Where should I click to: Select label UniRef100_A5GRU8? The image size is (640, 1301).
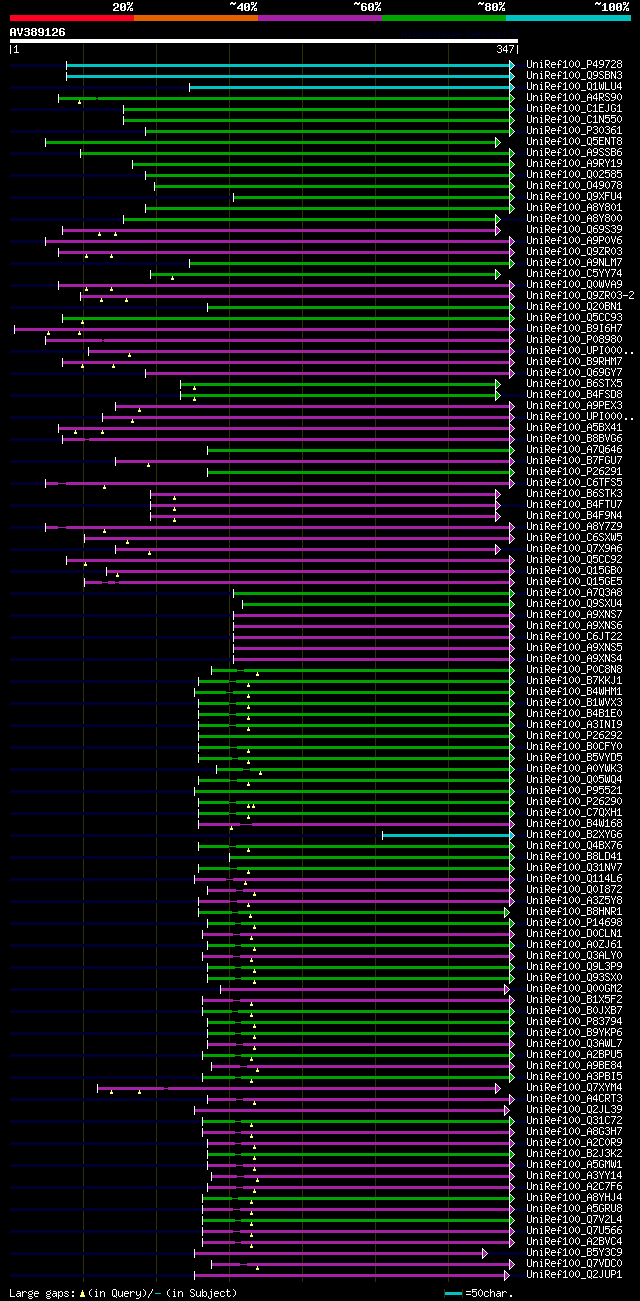[574, 1209]
